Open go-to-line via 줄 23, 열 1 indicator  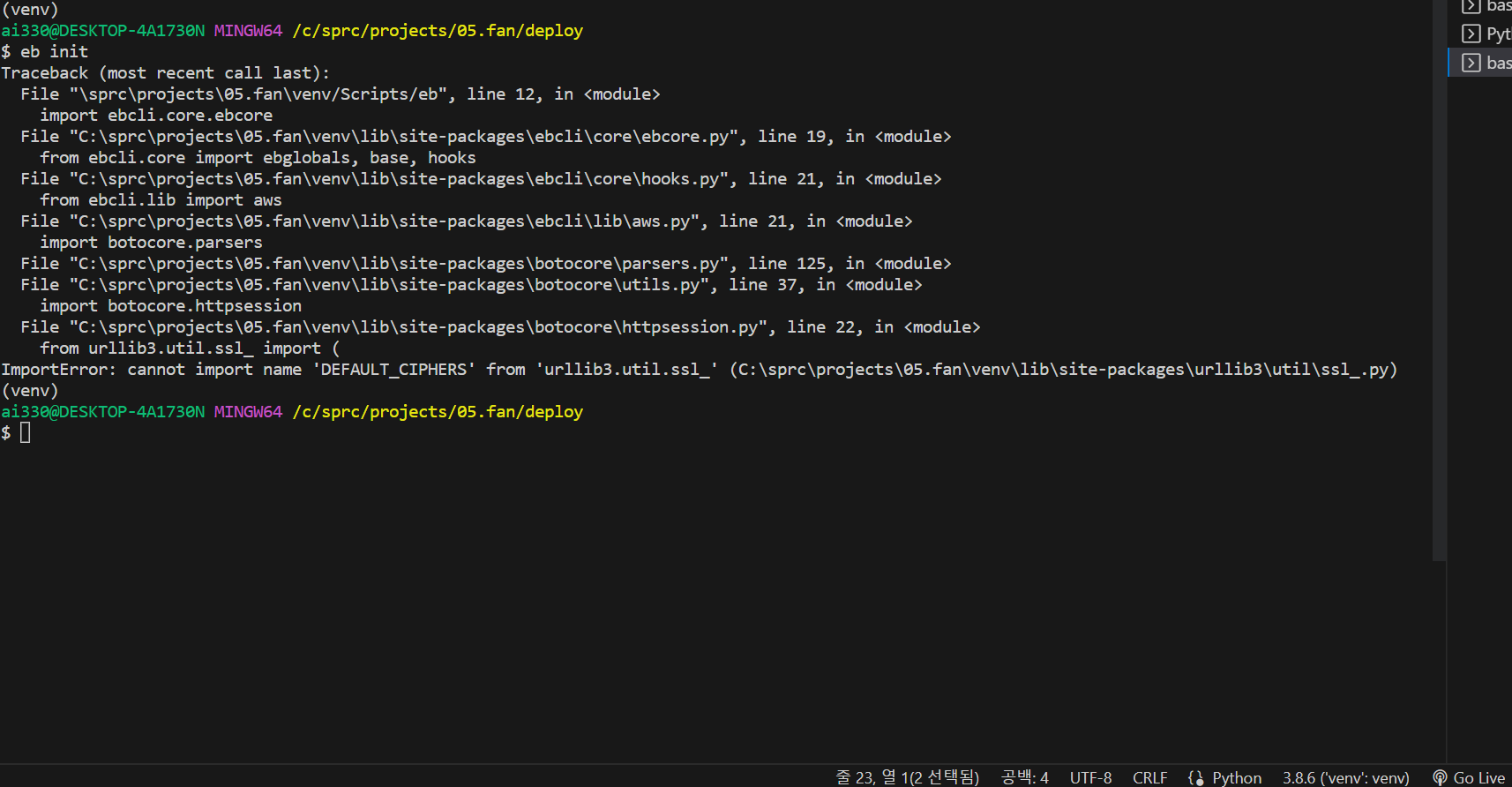(x=907, y=777)
